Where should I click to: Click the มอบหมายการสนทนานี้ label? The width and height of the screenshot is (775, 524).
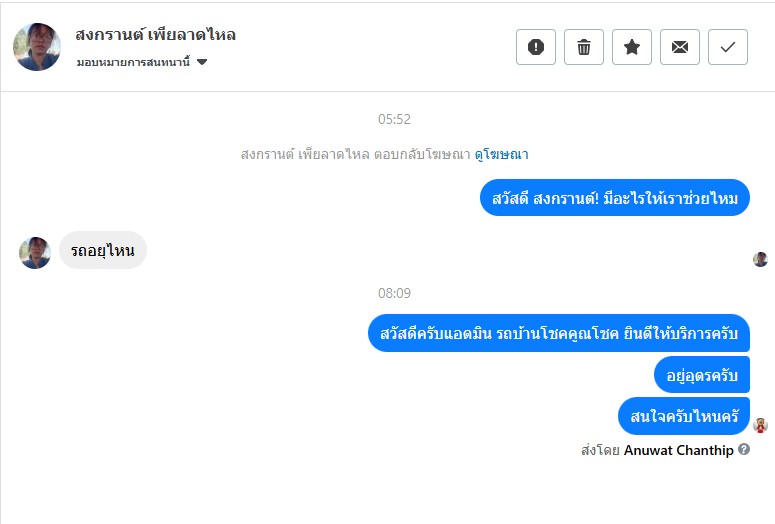click(x=133, y=62)
